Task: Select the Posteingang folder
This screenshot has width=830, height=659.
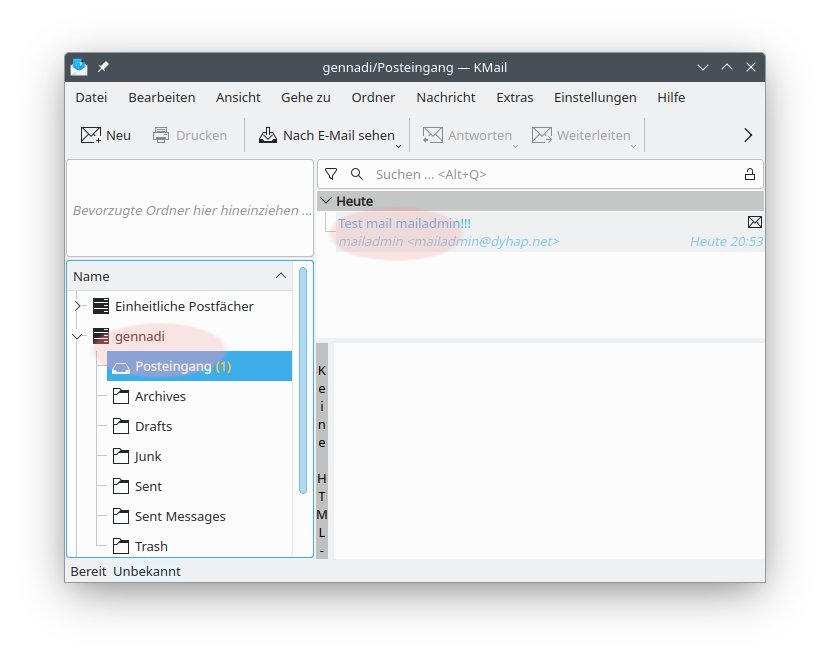Action: [x=173, y=366]
